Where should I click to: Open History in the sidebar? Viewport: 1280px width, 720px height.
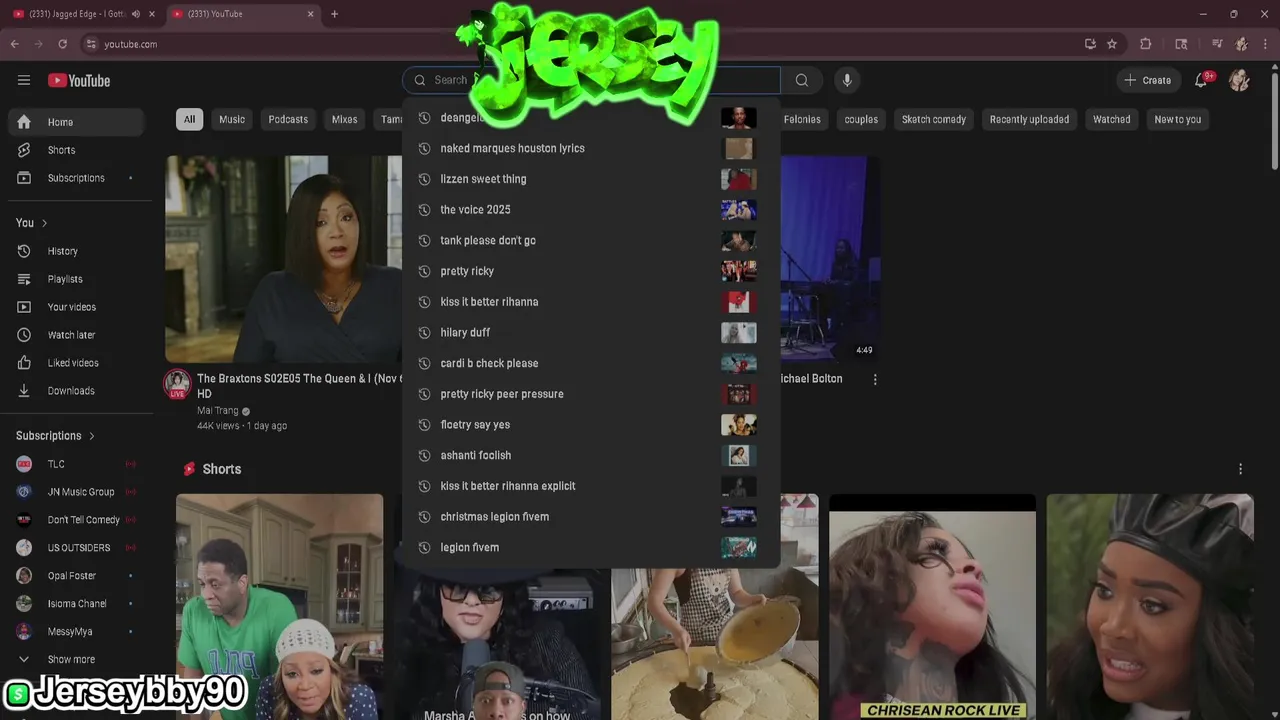coord(77,251)
